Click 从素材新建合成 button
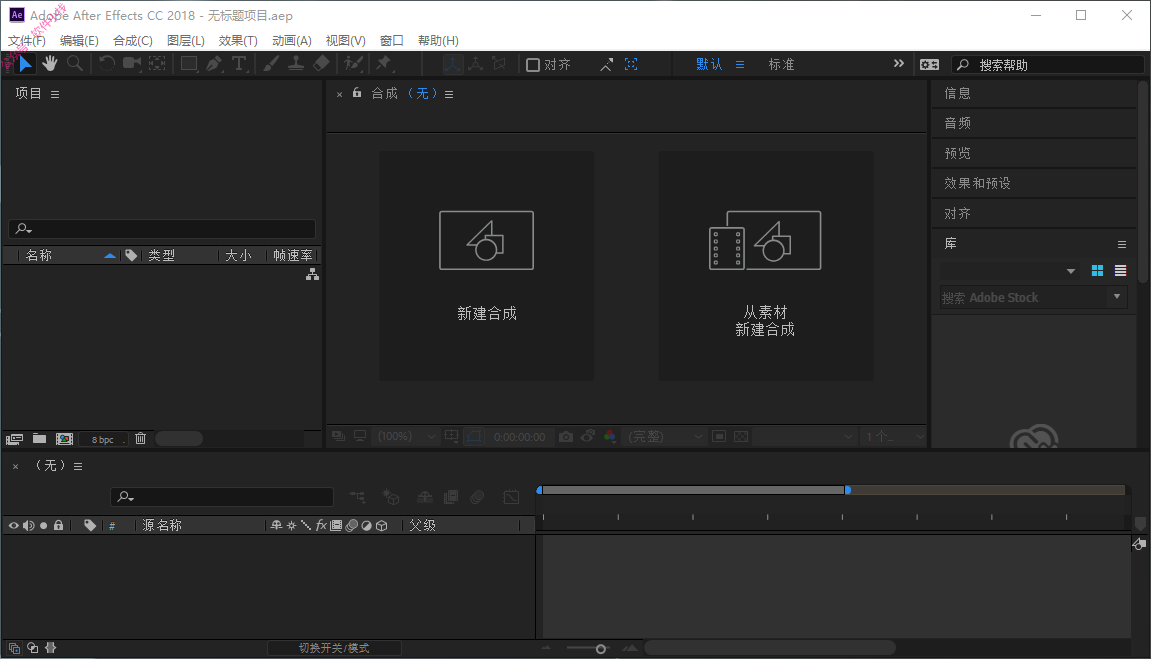Screen dimensions: 1151x659 pos(766,266)
